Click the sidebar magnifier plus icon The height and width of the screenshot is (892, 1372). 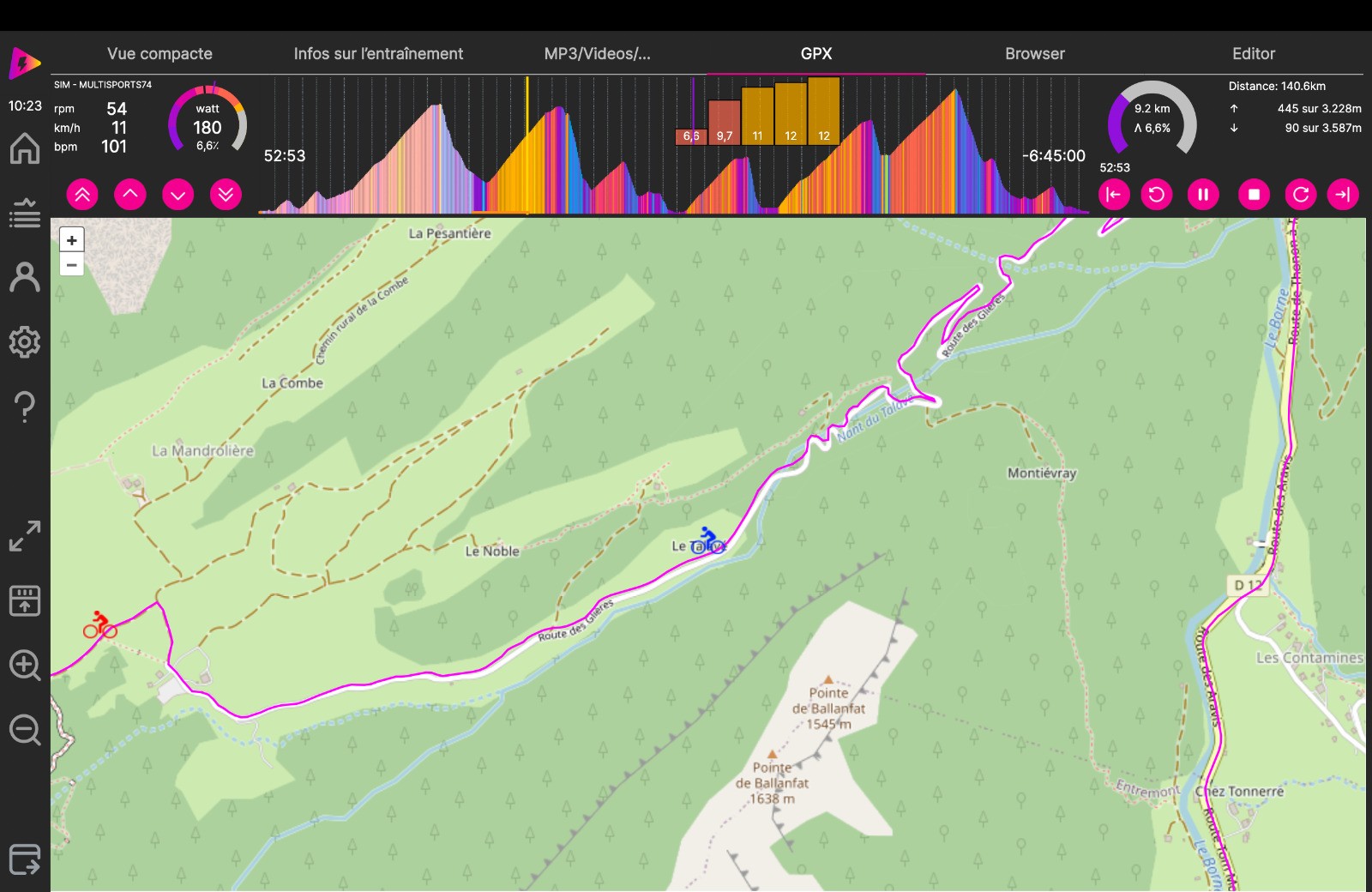tap(25, 666)
